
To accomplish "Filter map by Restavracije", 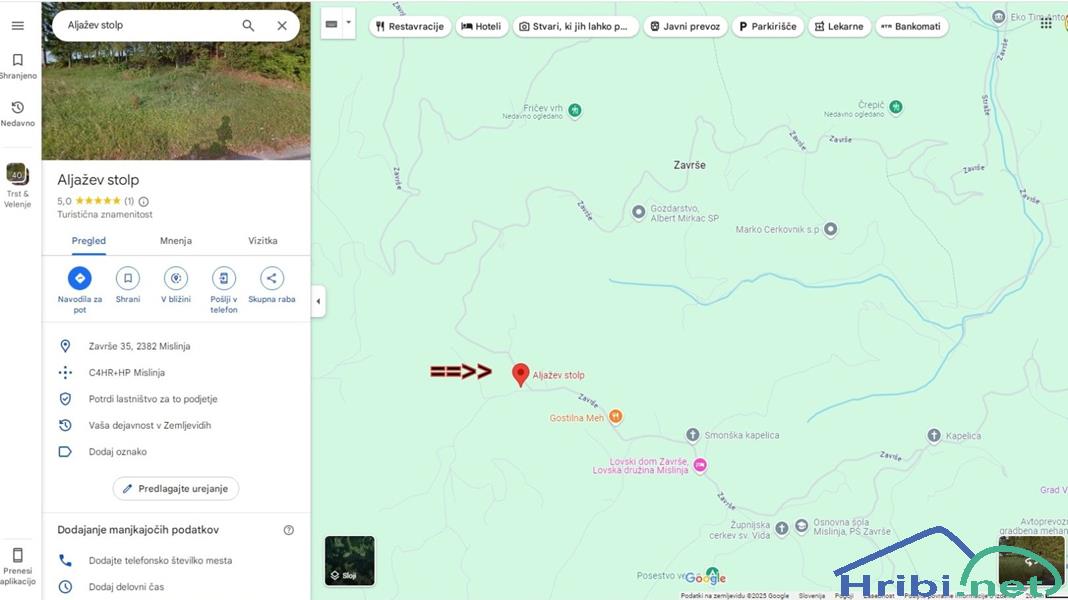I will coord(409,27).
